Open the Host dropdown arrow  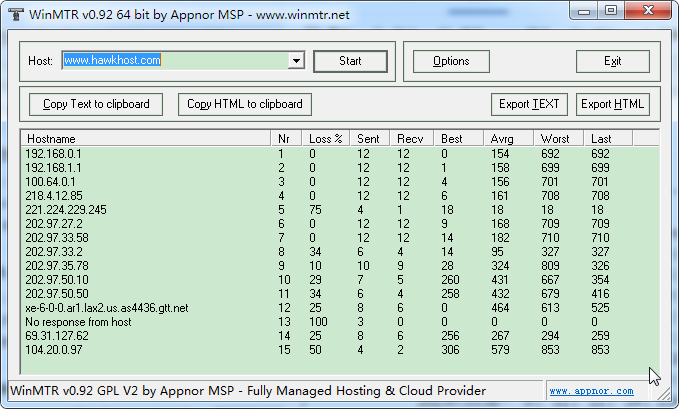(296, 61)
